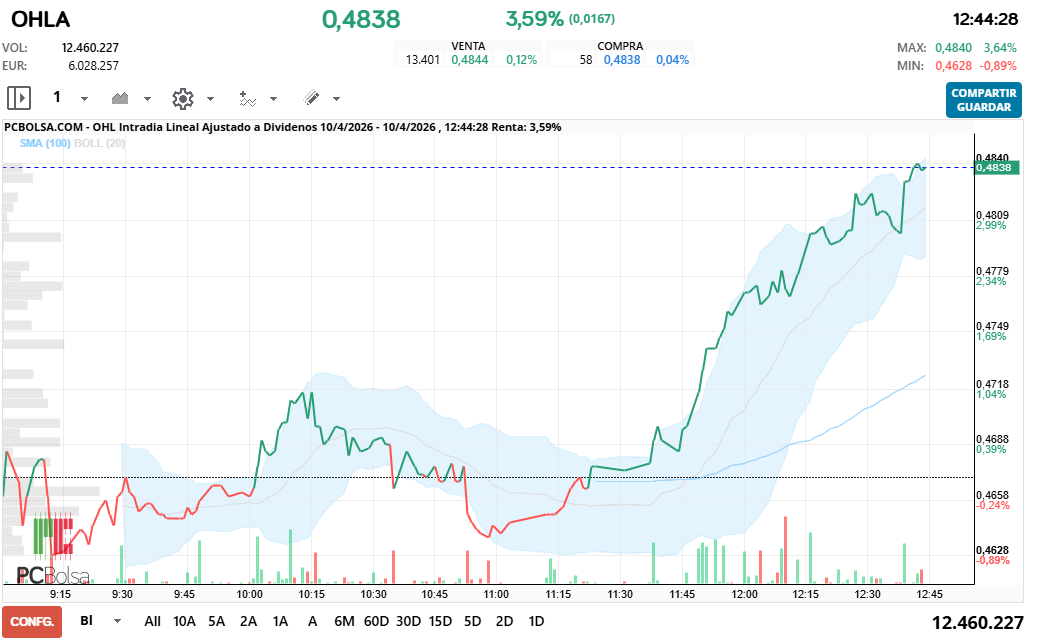Image resolution: width=1037 pixels, height=643 pixels.
Task: Click the COMPARTIR GUARDAR button
Action: [x=983, y=100]
